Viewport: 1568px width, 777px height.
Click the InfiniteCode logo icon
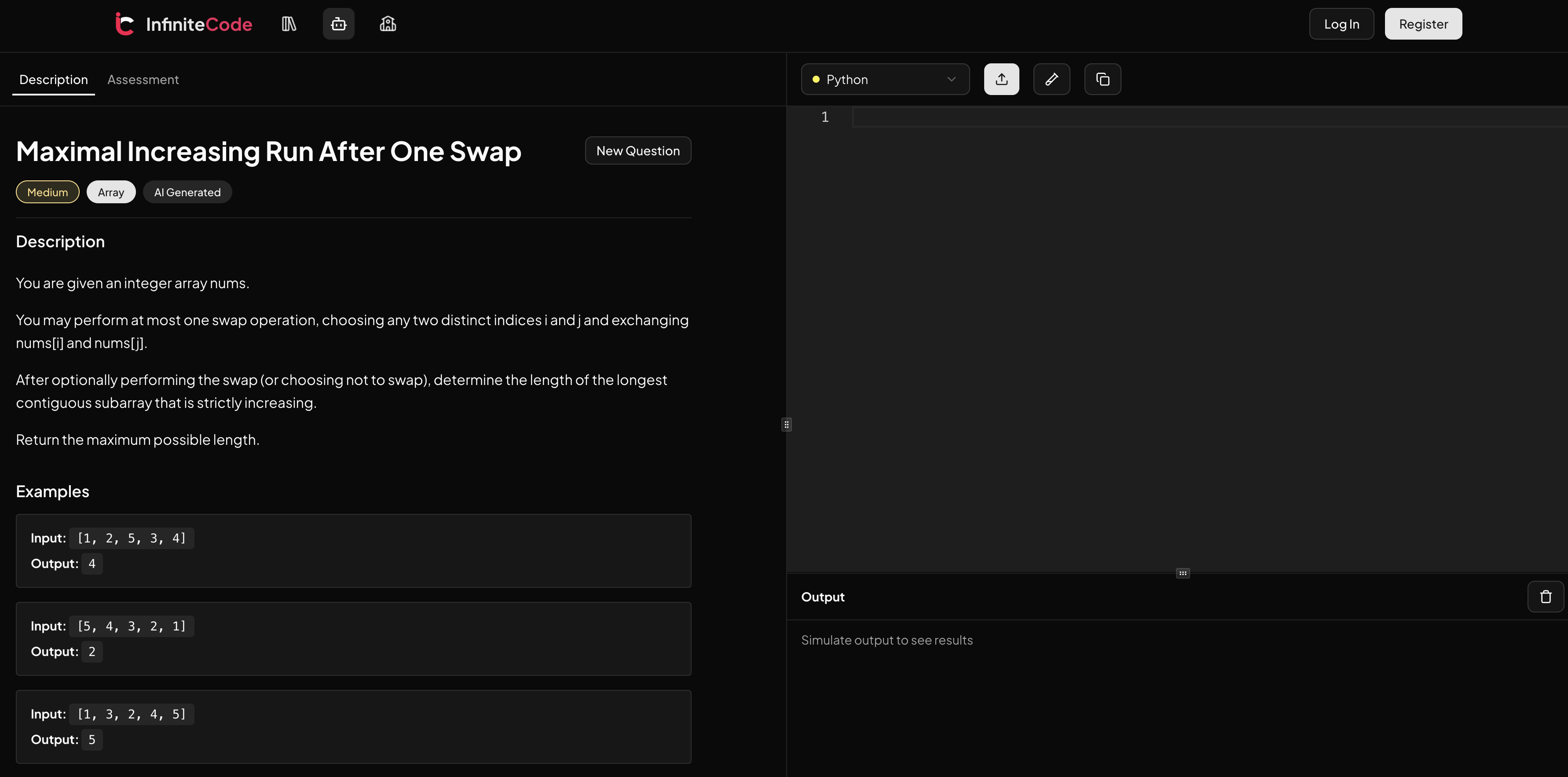124,24
